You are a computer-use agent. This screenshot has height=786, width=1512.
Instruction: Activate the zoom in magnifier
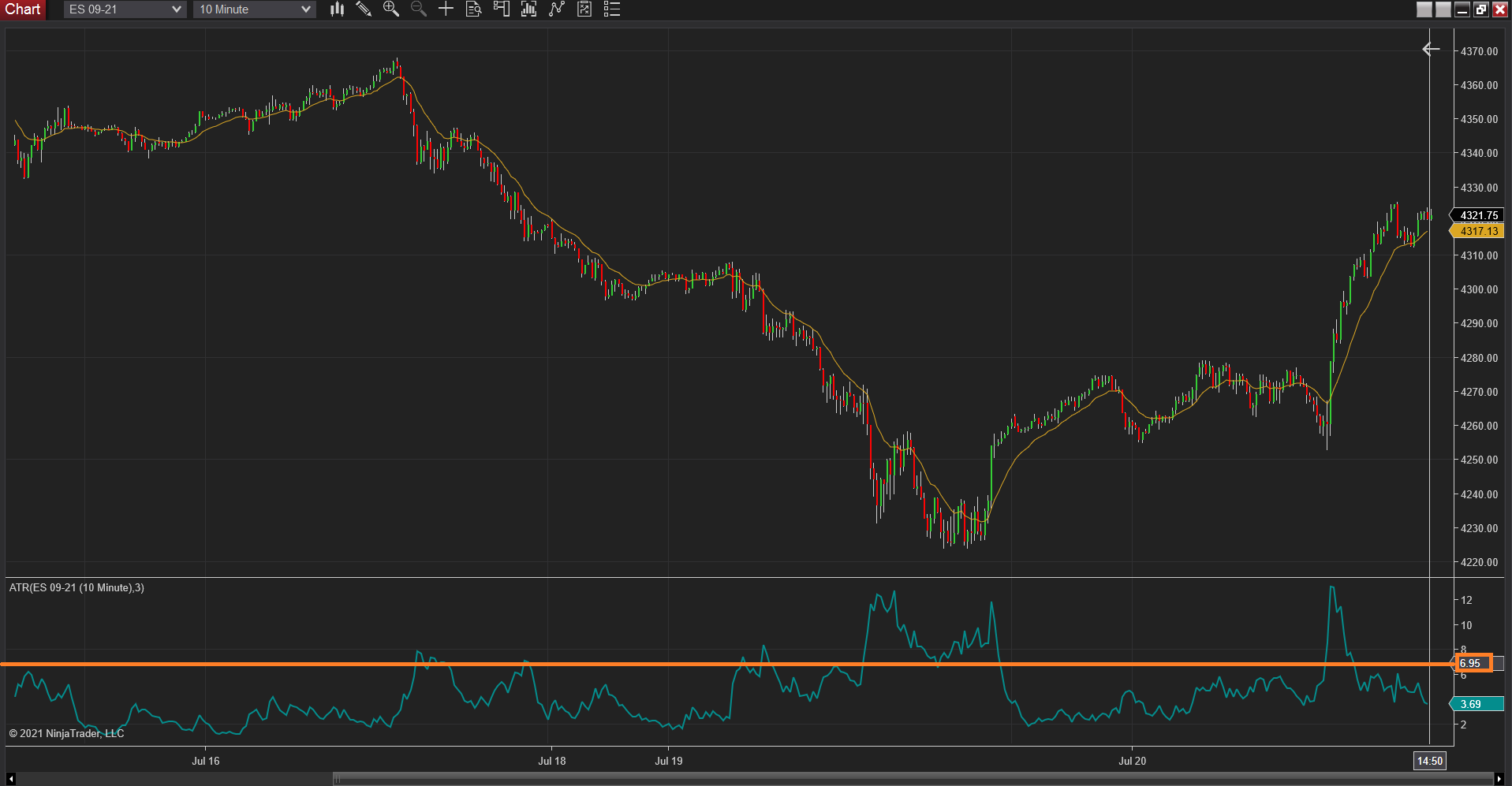tap(391, 9)
